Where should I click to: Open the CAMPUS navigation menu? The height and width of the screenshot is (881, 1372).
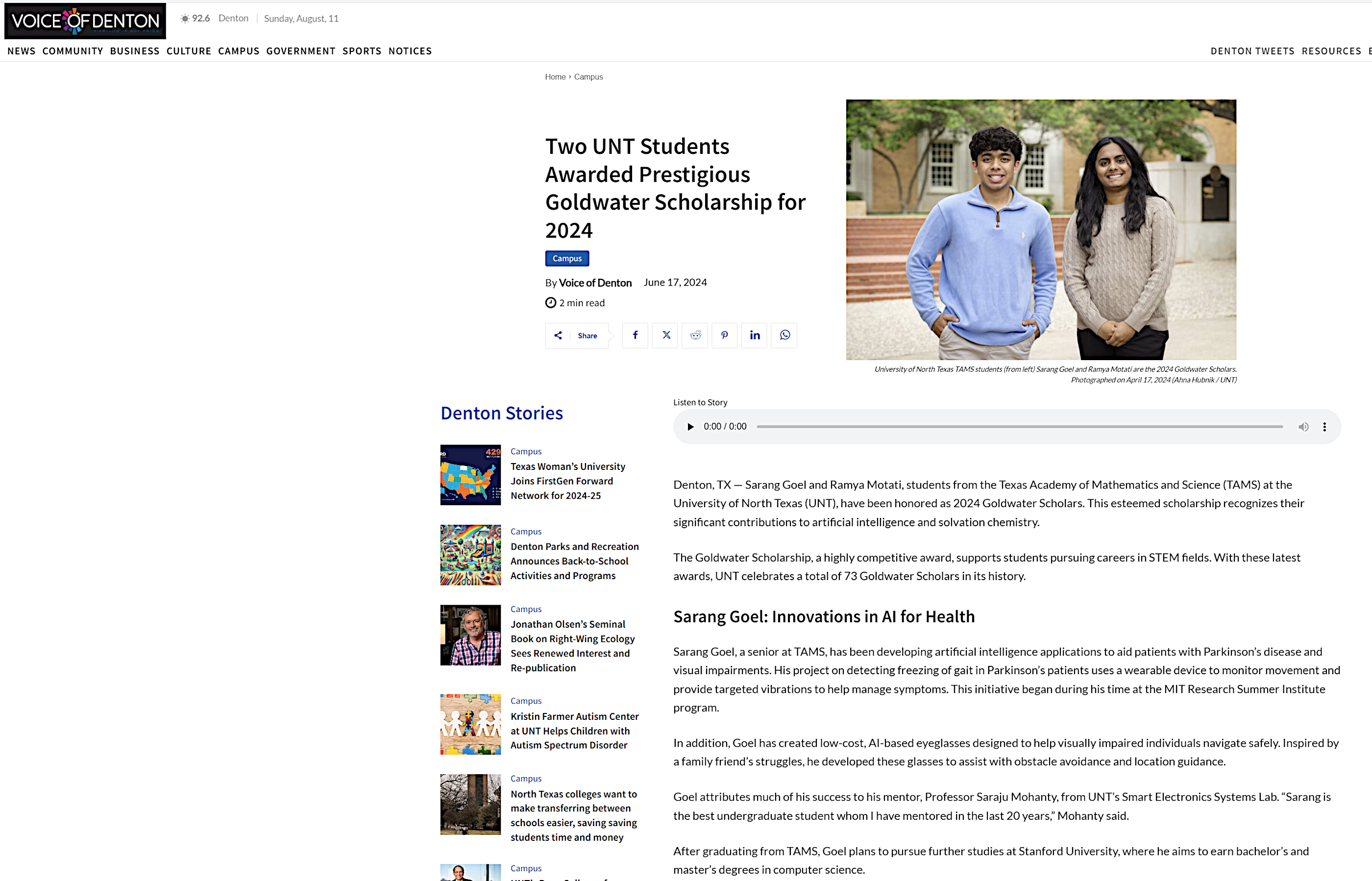239,51
